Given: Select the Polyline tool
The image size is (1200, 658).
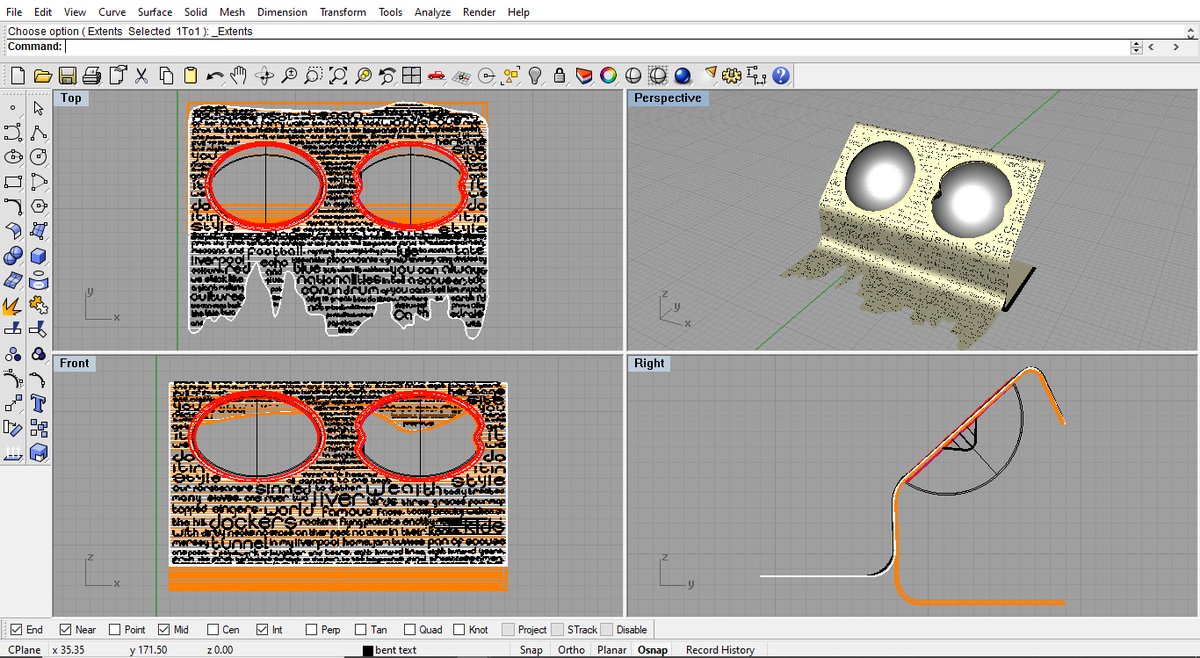Looking at the screenshot, I should point(39,133).
